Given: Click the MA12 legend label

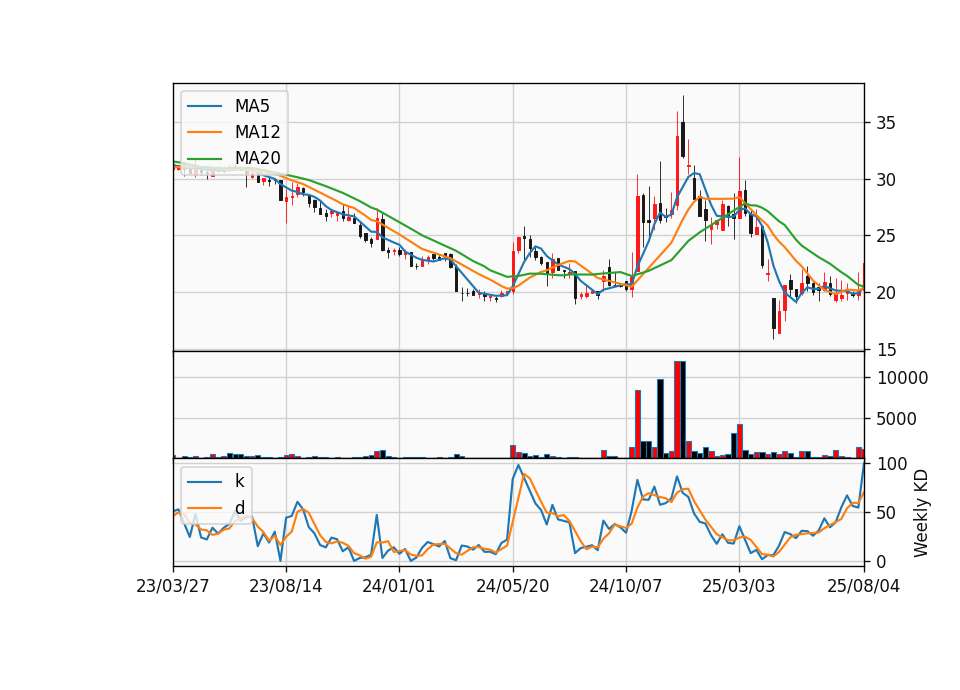Looking at the screenshot, I should click(257, 132).
